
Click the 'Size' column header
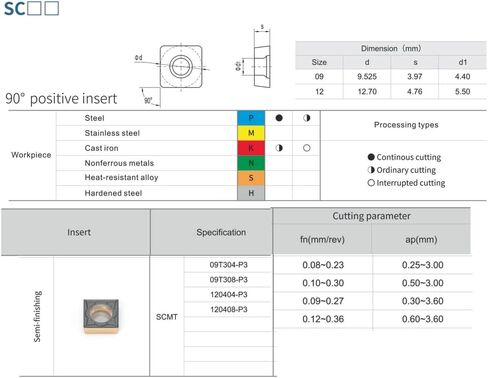[x=319, y=62]
